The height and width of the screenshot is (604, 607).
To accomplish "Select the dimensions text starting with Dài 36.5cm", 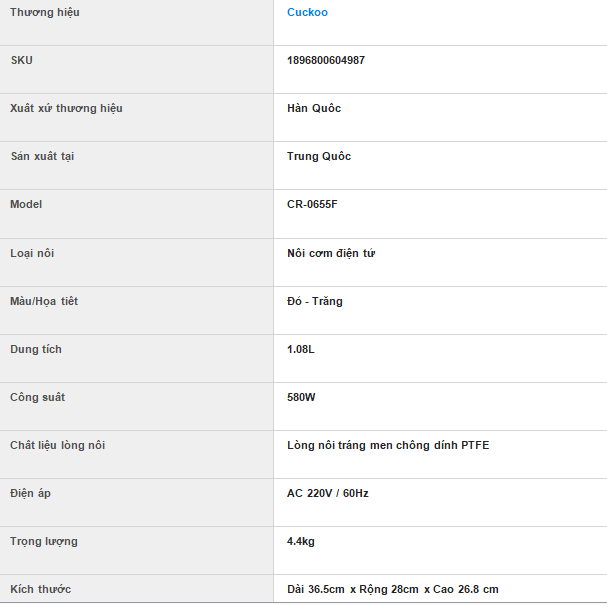I will click(392, 589).
